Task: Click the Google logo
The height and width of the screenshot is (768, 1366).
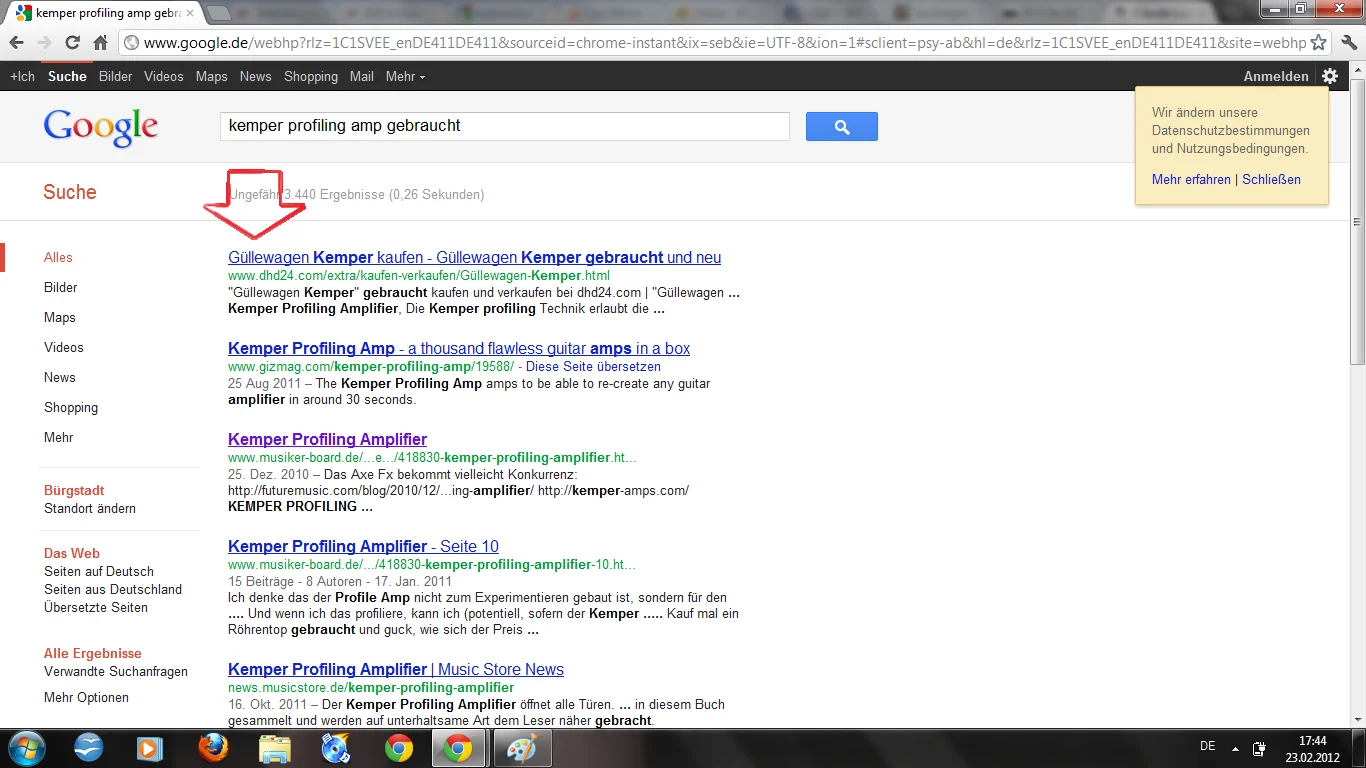Action: 101,128
